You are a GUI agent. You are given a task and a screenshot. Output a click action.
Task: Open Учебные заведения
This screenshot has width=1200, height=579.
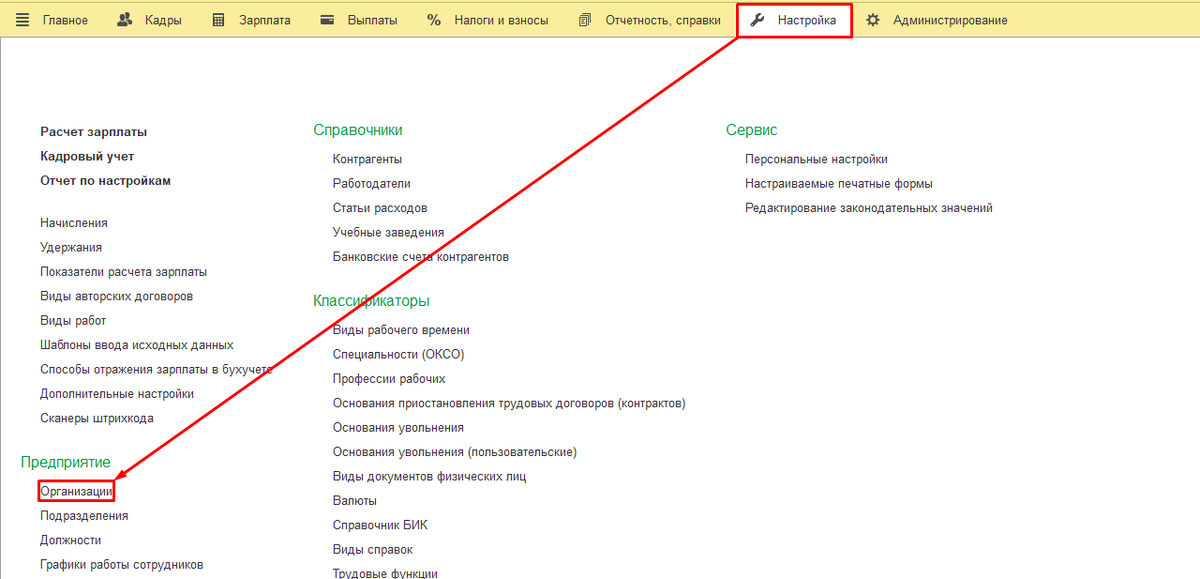pos(389,233)
